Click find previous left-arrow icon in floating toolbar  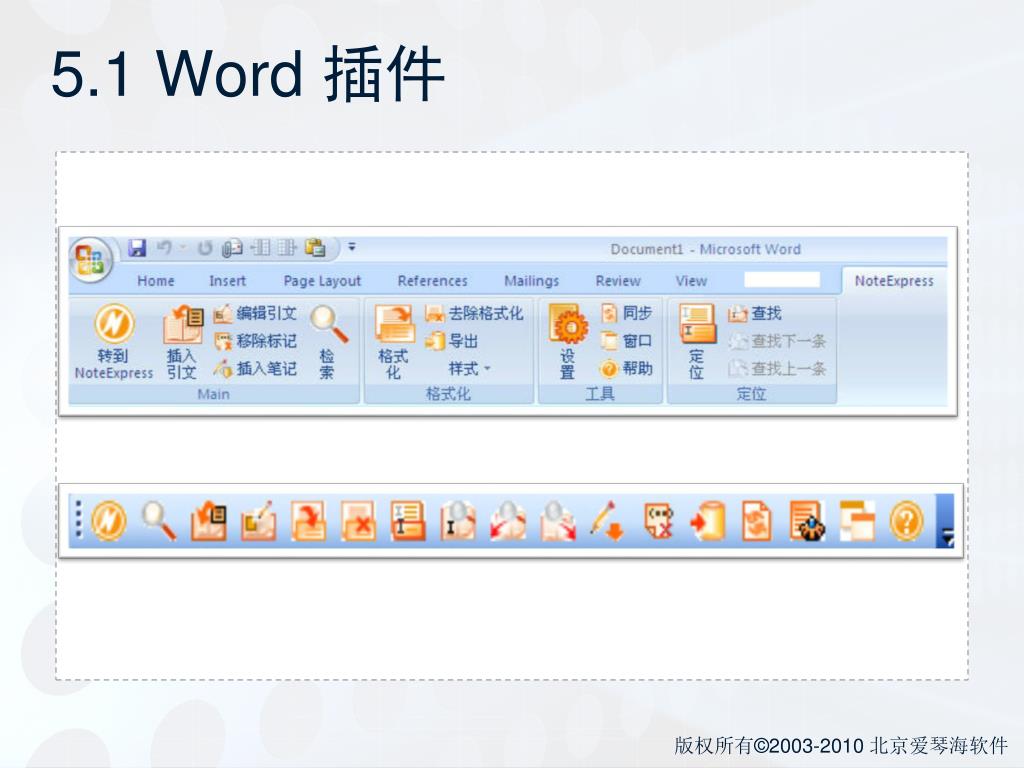point(508,521)
